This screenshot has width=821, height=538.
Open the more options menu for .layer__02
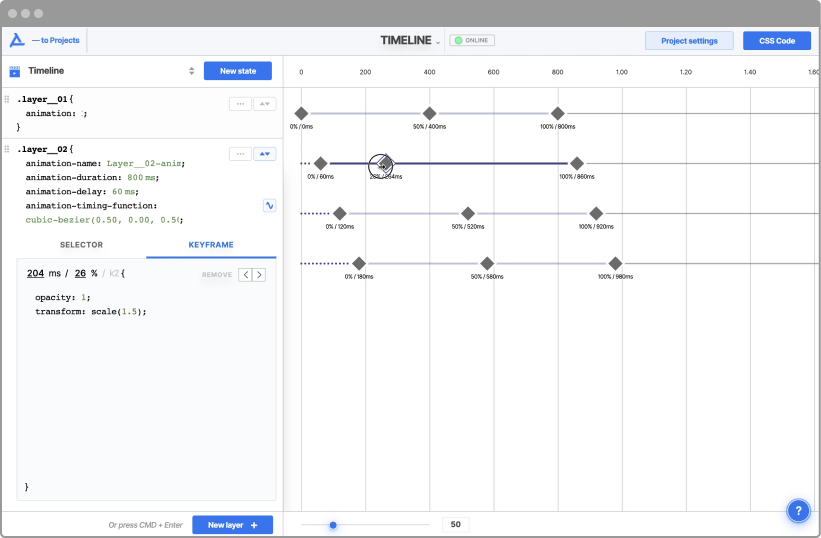(x=240, y=154)
